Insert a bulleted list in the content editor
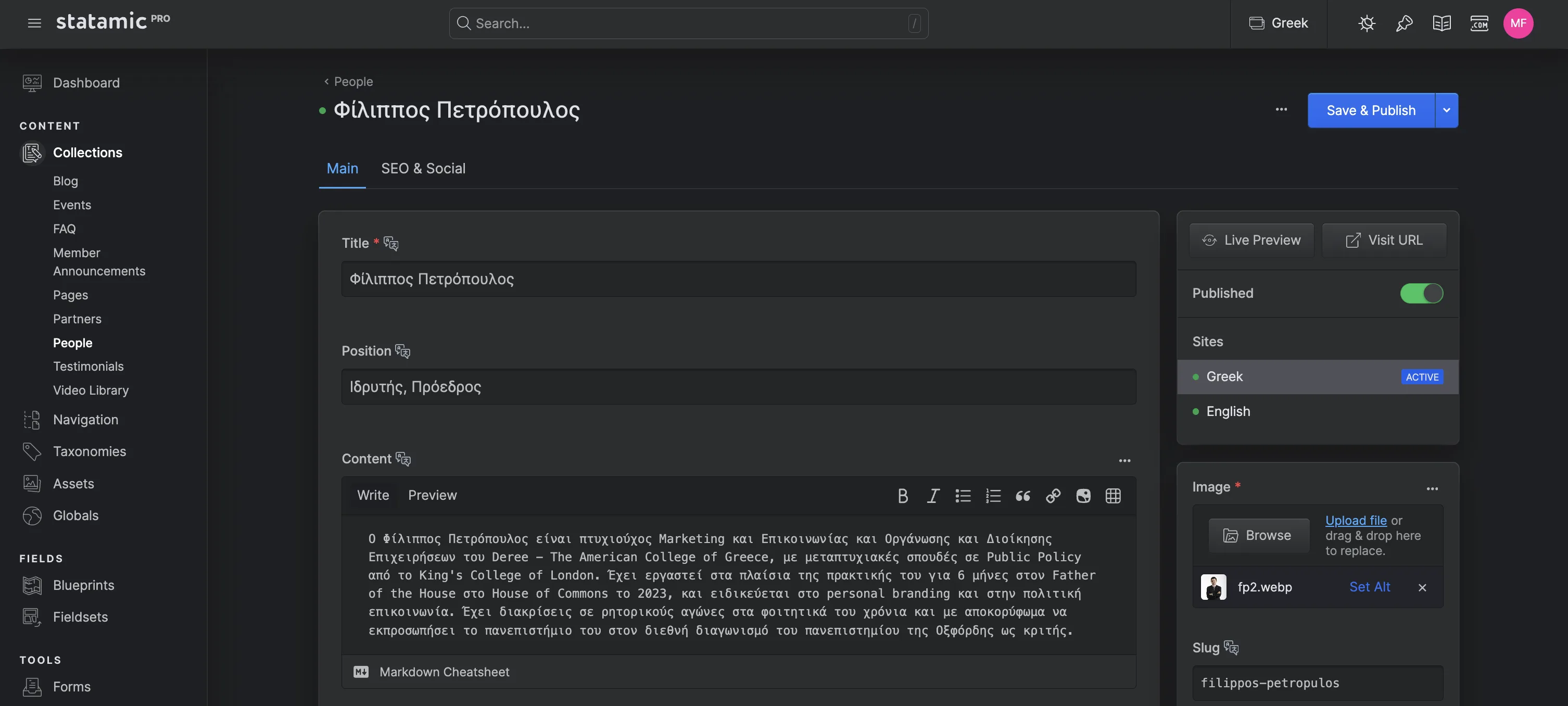 pyautogui.click(x=963, y=496)
